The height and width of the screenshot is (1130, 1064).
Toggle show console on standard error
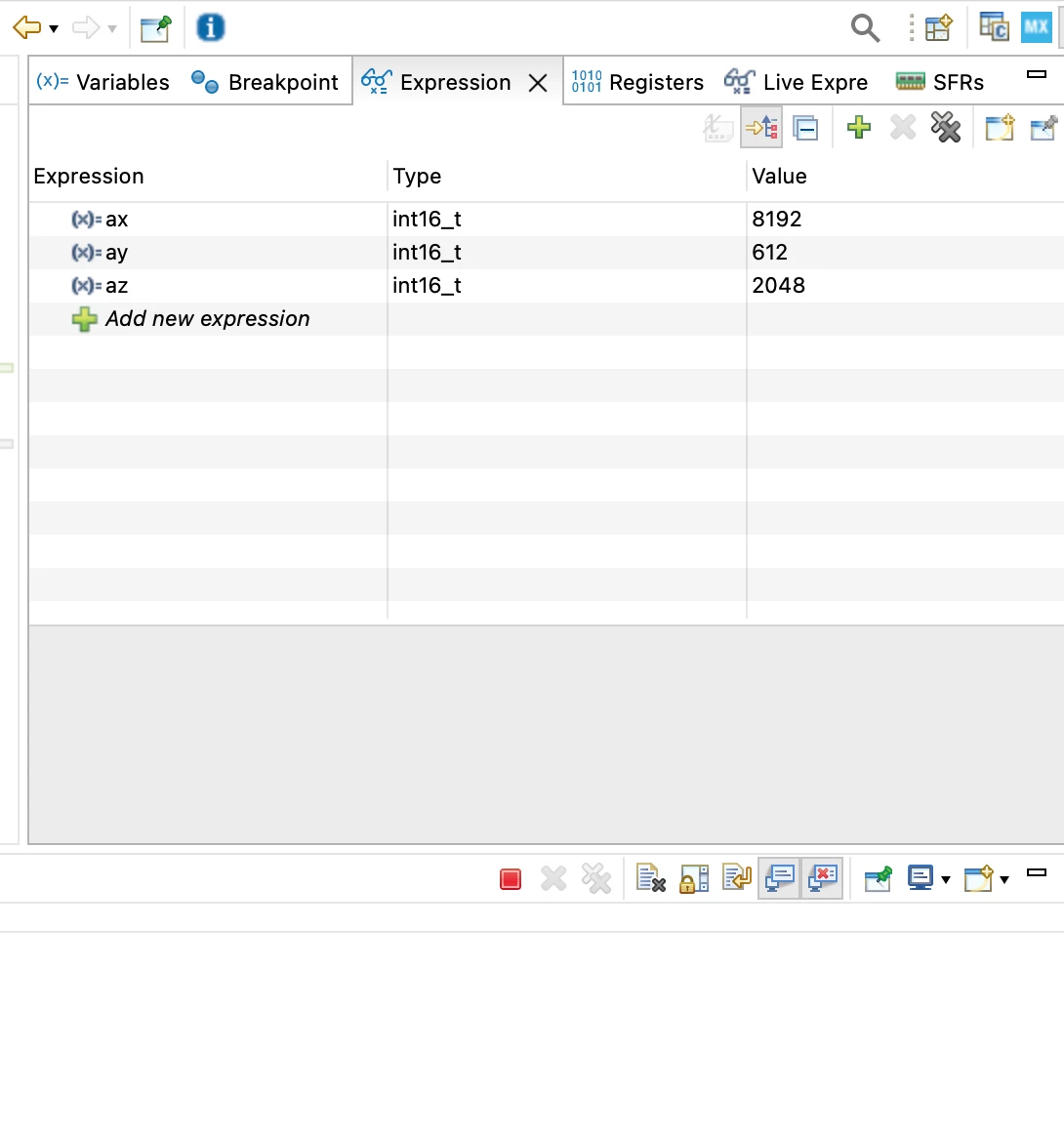tap(823, 878)
